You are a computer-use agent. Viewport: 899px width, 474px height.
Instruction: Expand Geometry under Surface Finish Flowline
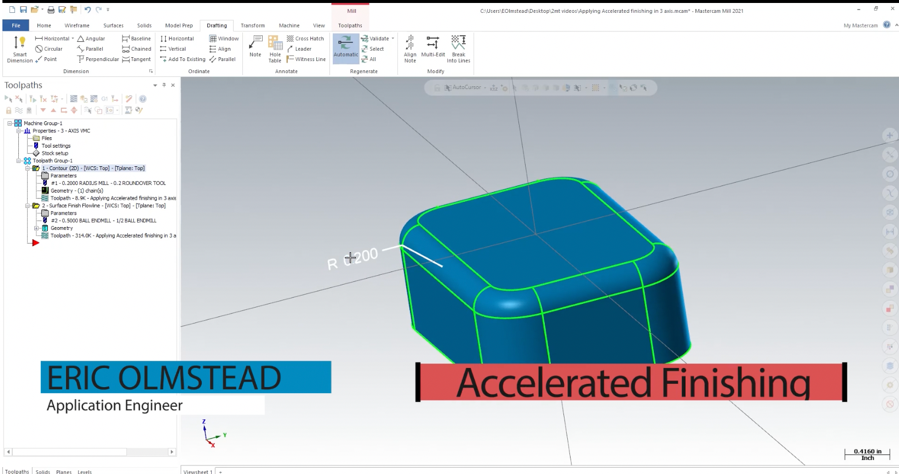click(37, 228)
